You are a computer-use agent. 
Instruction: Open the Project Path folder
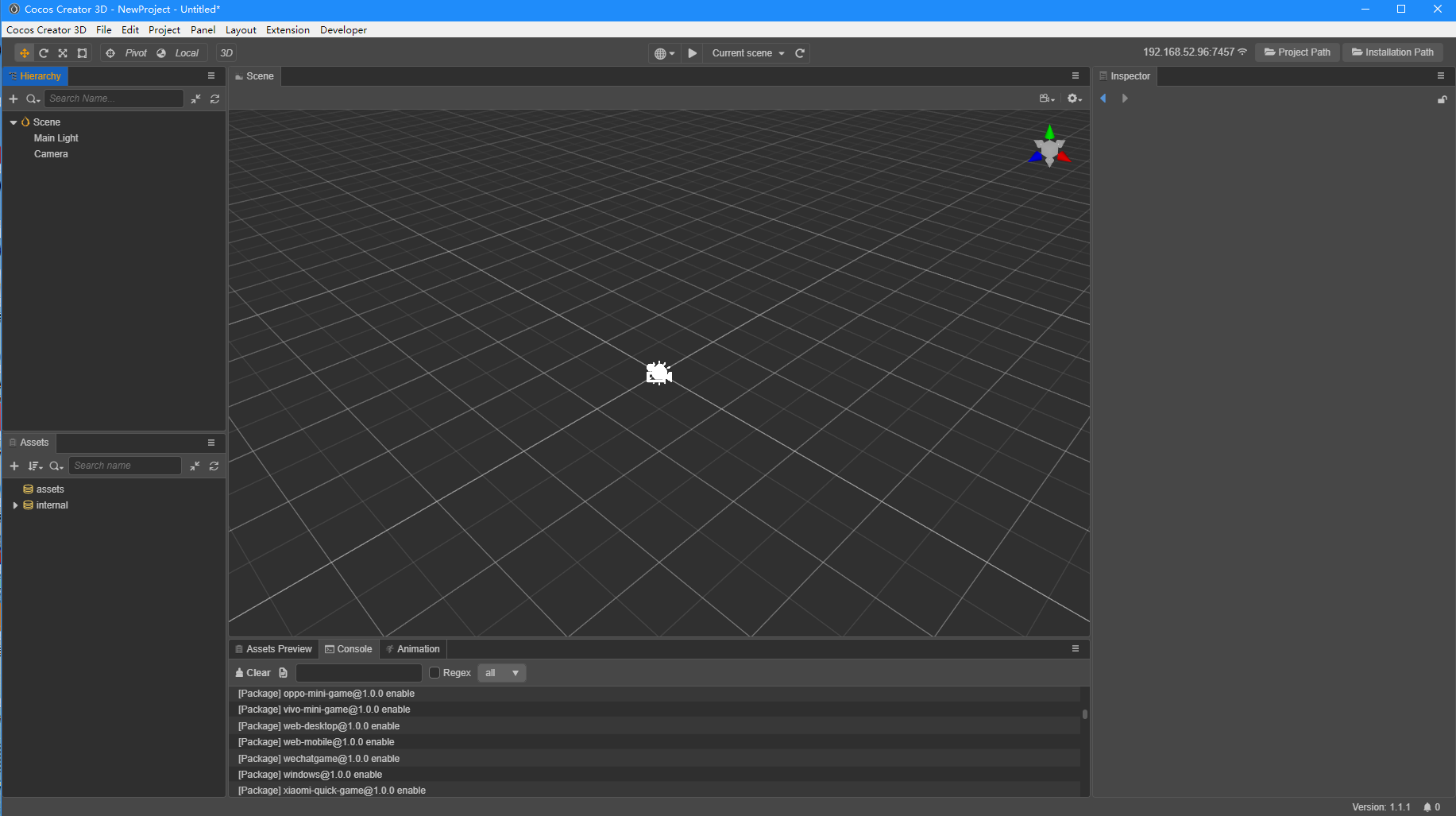pyautogui.click(x=1297, y=52)
